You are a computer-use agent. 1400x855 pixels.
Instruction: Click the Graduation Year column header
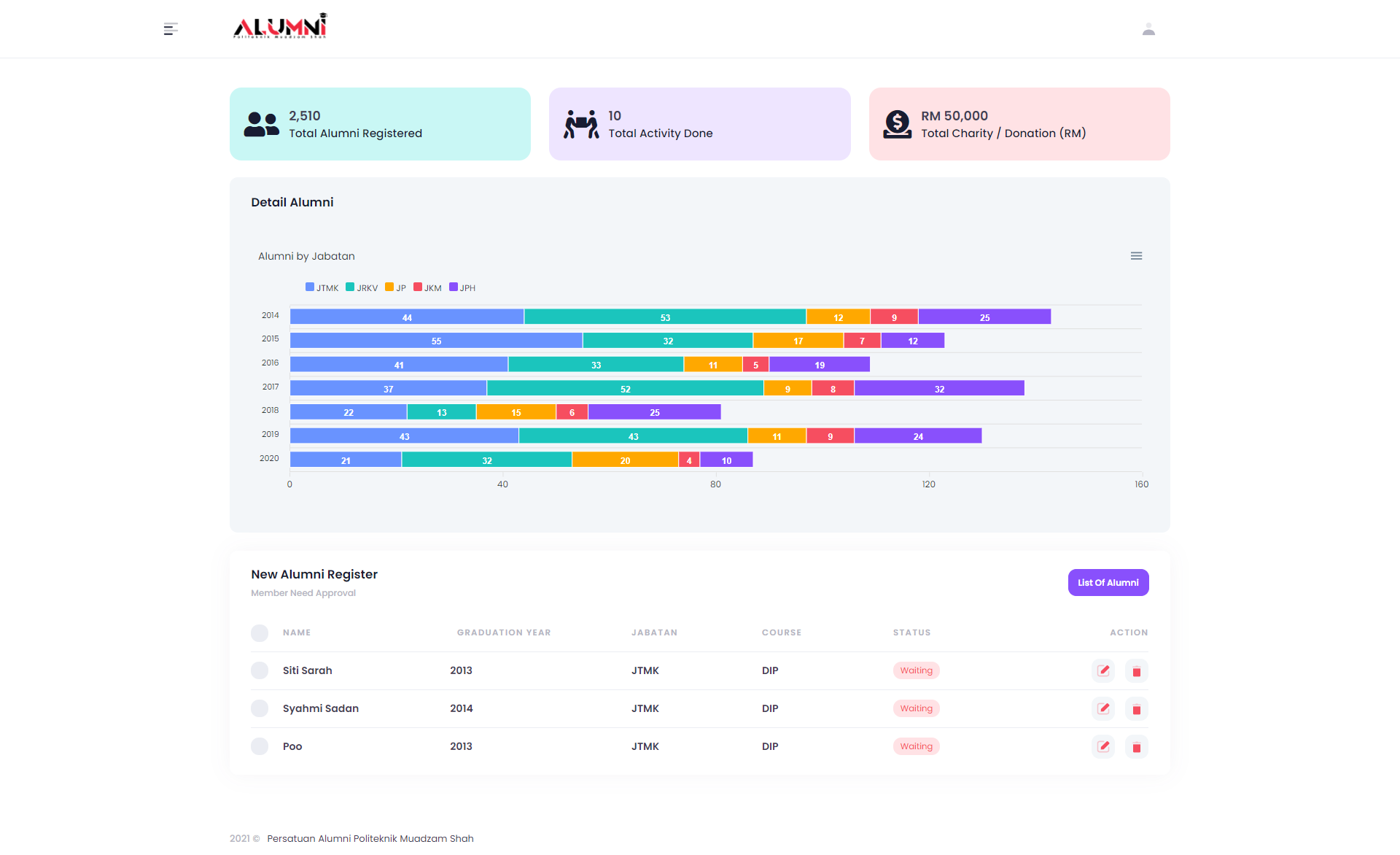pyautogui.click(x=504, y=632)
